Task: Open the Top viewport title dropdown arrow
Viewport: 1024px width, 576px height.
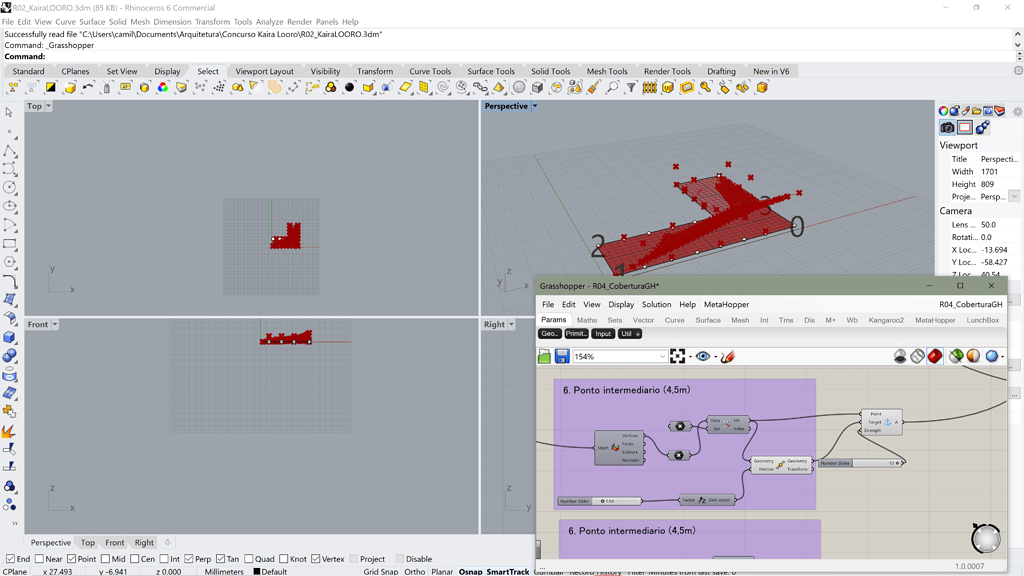Action: click(48, 106)
